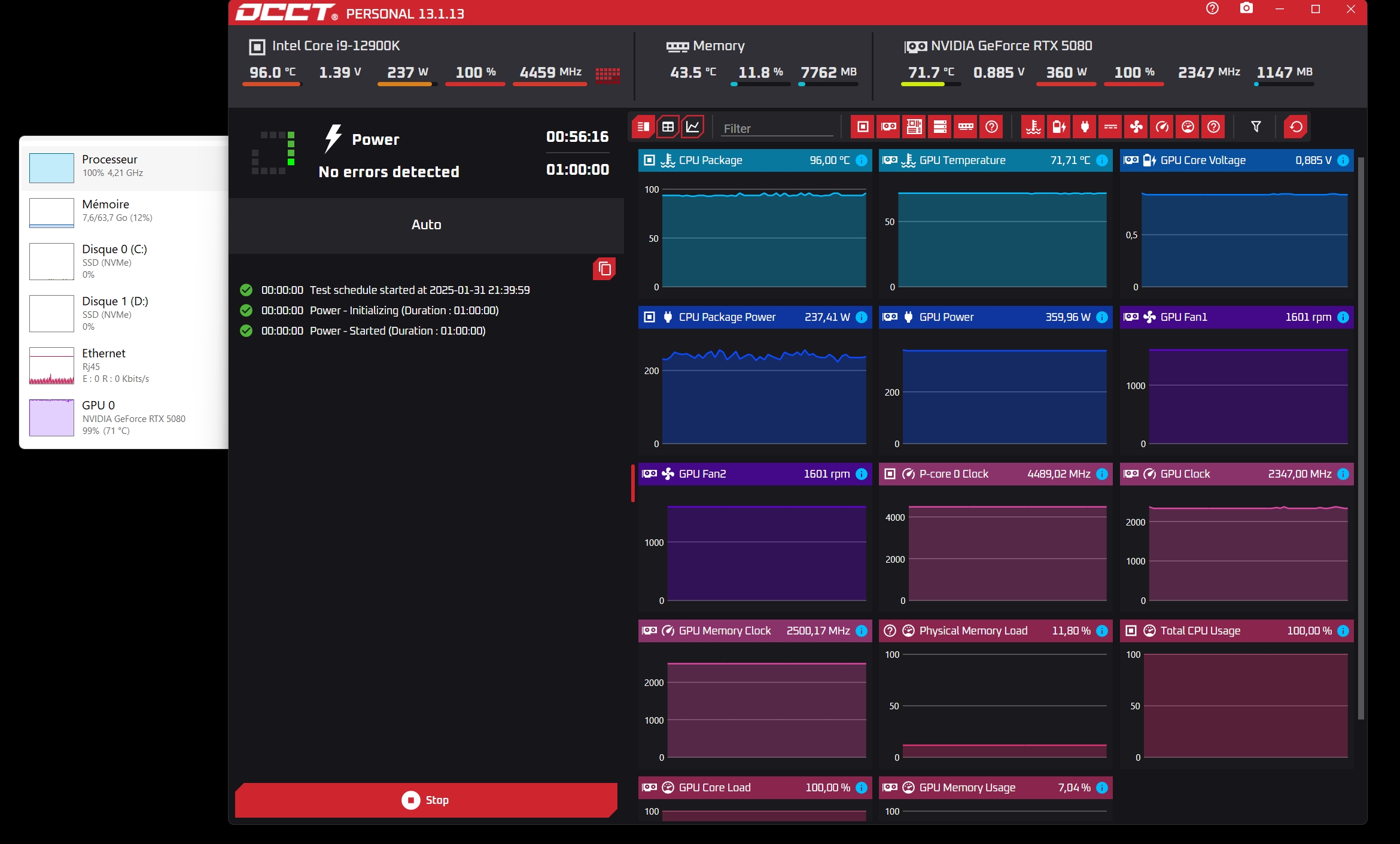
Task: Toggle the fan sensor filter icon
Action: point(1136,127)
